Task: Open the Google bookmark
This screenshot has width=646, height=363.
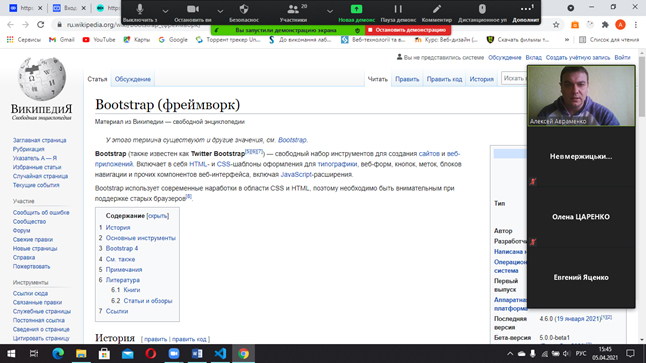Action: tap(173, 40)
